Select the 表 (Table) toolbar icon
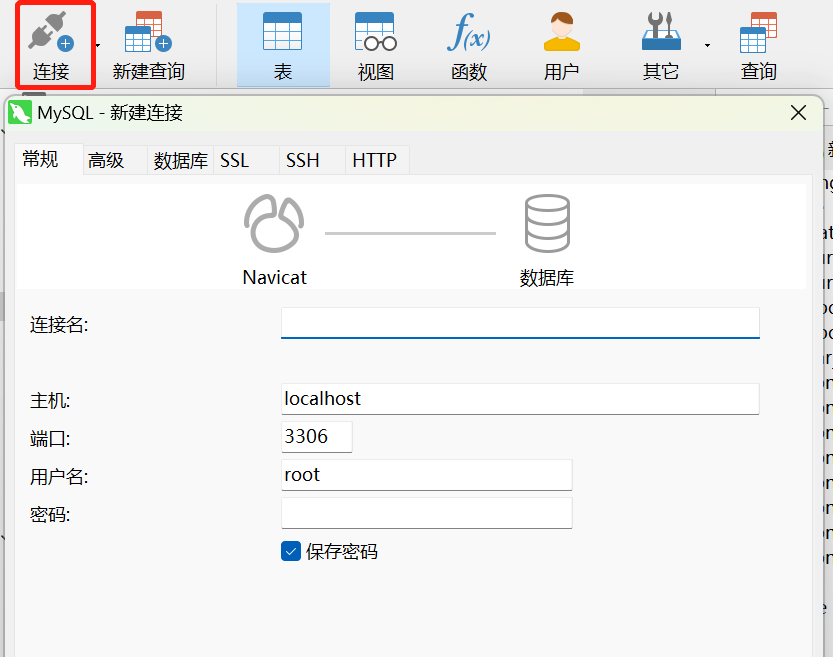Image resolution: width=833 pixels, height=657 pixels. (283, 45)
